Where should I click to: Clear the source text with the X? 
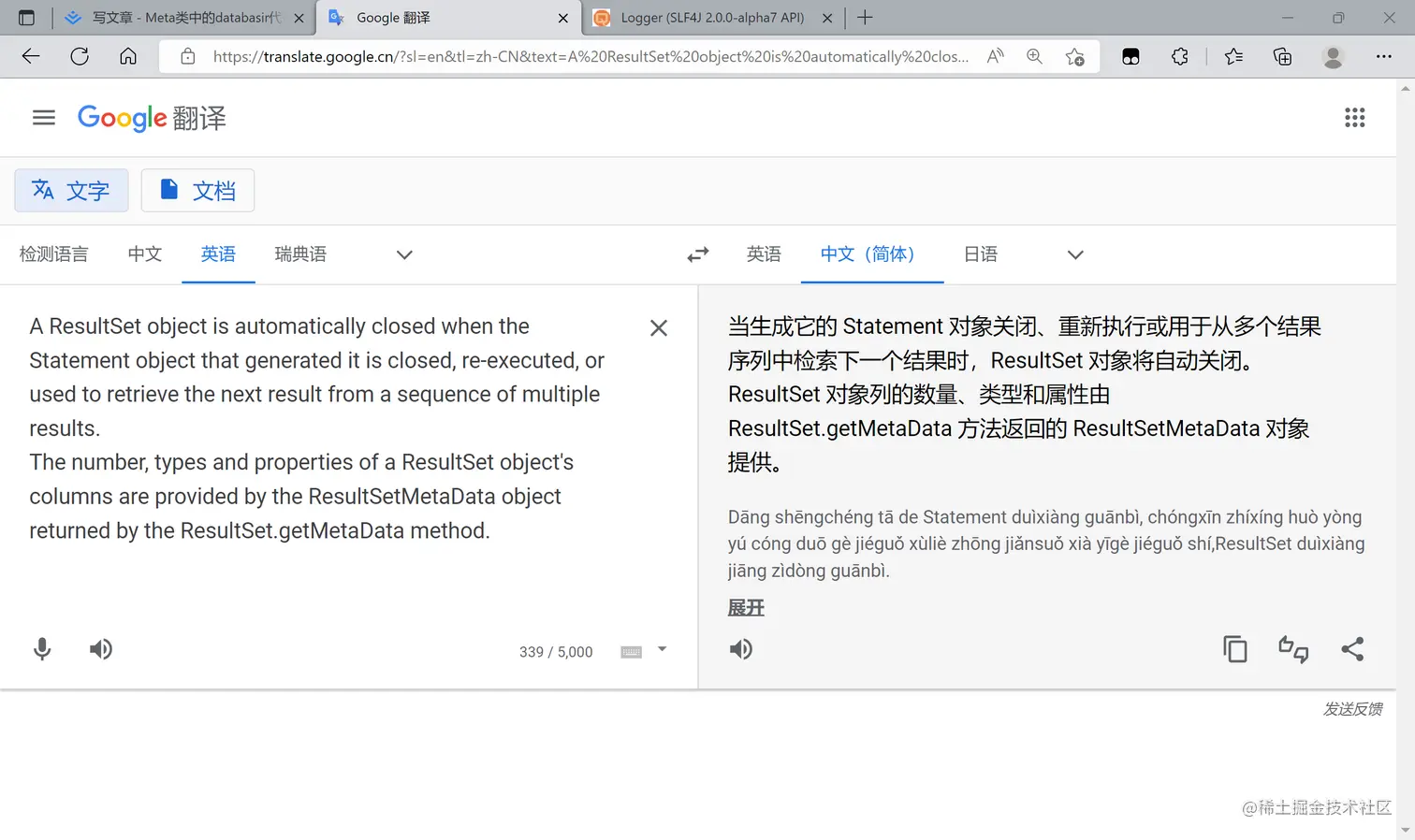(x=659, y=328)
